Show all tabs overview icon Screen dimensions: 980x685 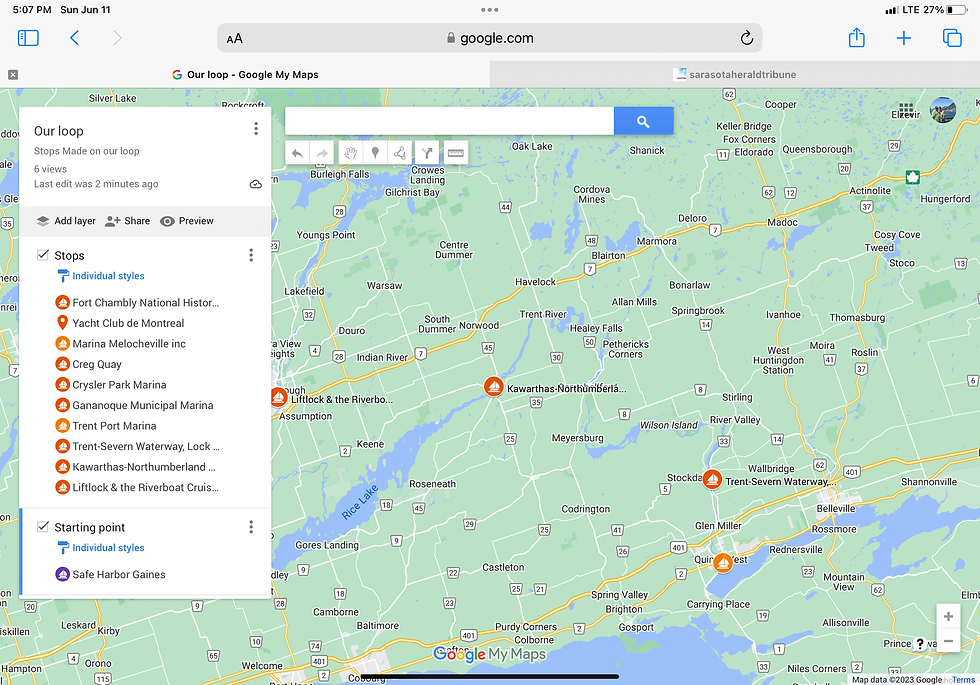pos(952,38)
